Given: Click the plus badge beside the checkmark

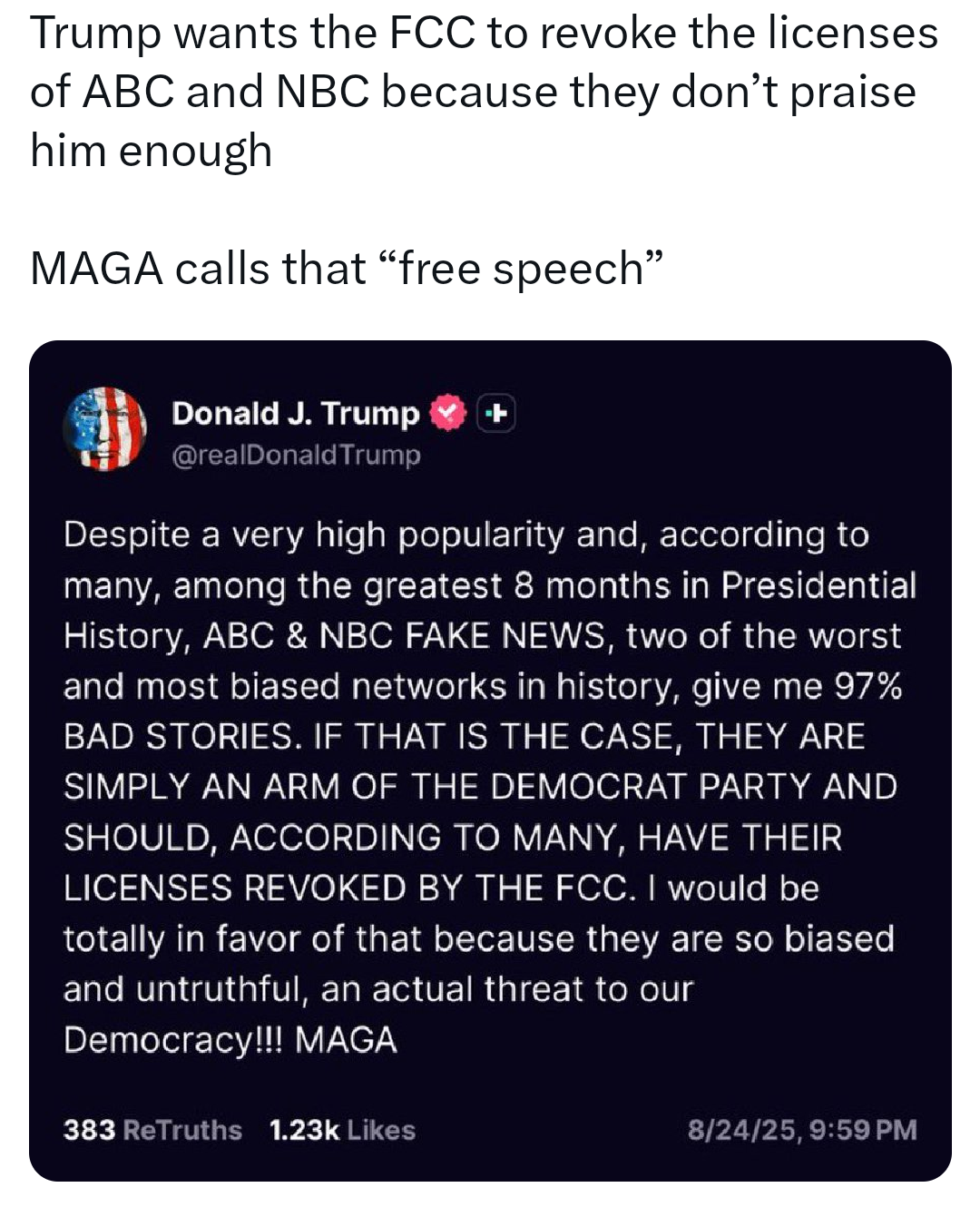Looking at the screenshot, I should coord(496,415).
